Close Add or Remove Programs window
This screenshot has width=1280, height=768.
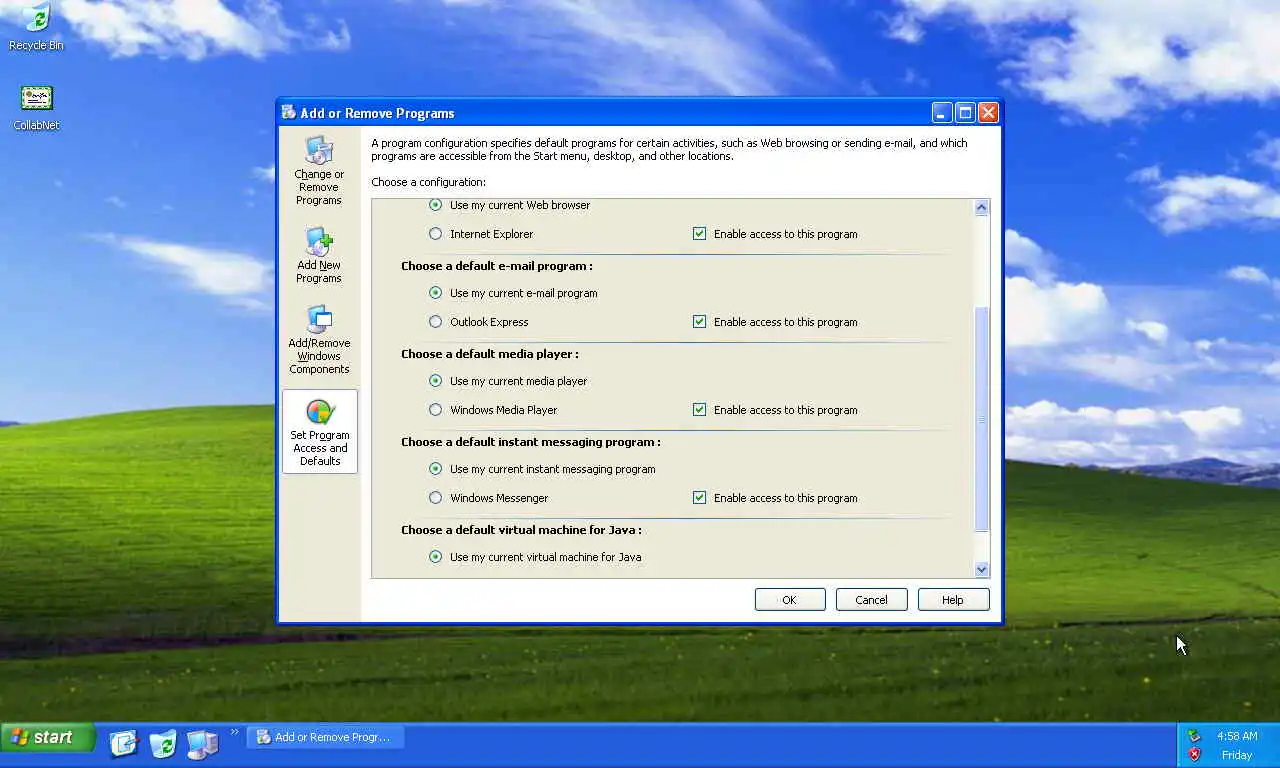pyautogui.click(x=988, y=113)
